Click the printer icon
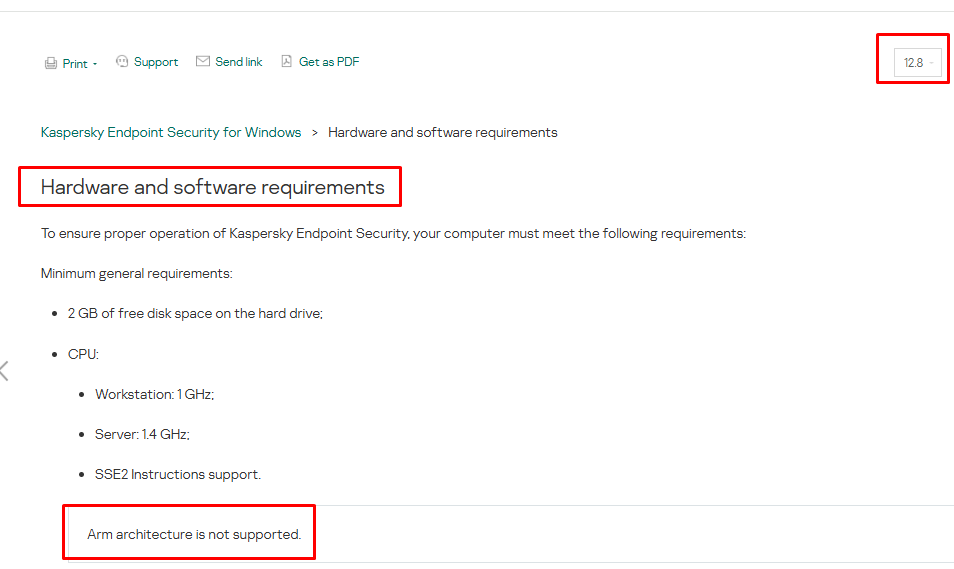The image size is (954, 569). (x=50, y=63)
